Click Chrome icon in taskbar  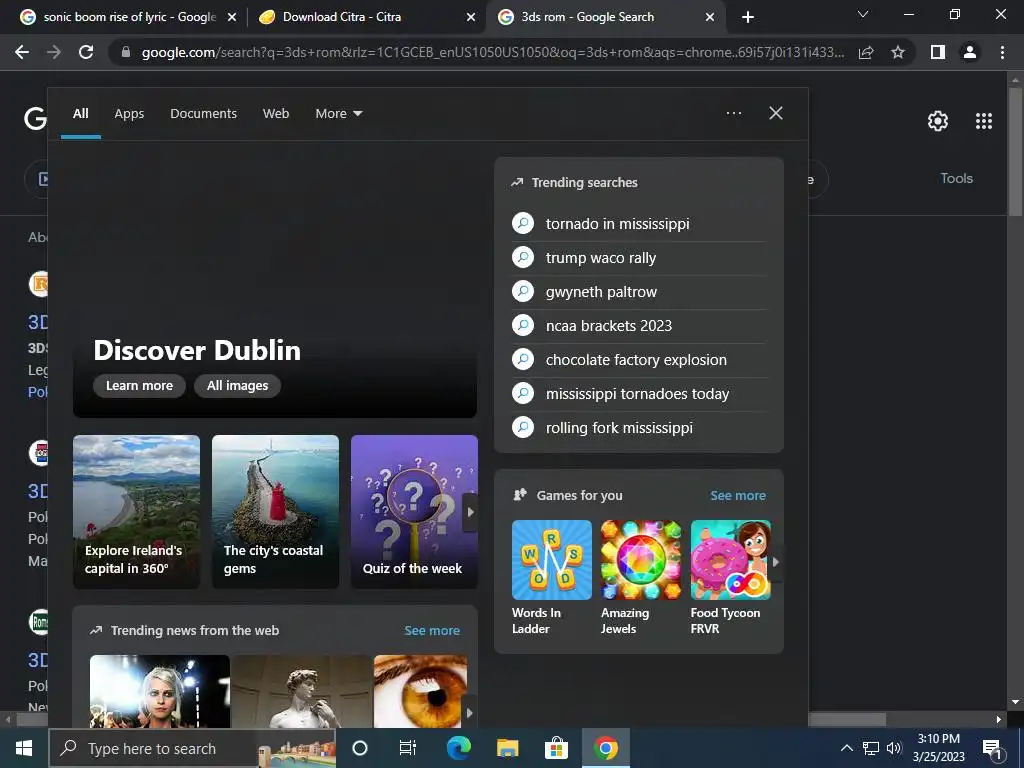coord(605,748)
